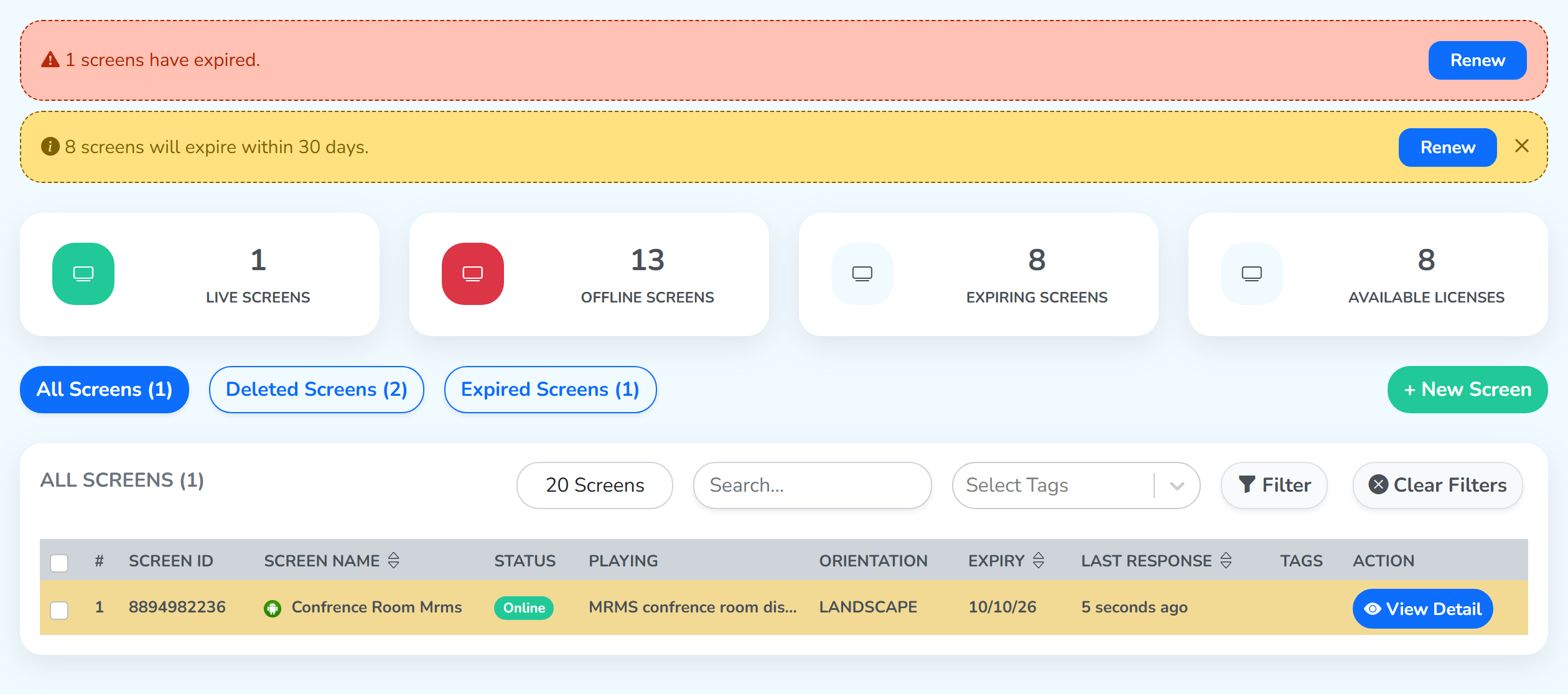
Task: Sort by Last Response column arrows
Action: tap(1226, 560)
